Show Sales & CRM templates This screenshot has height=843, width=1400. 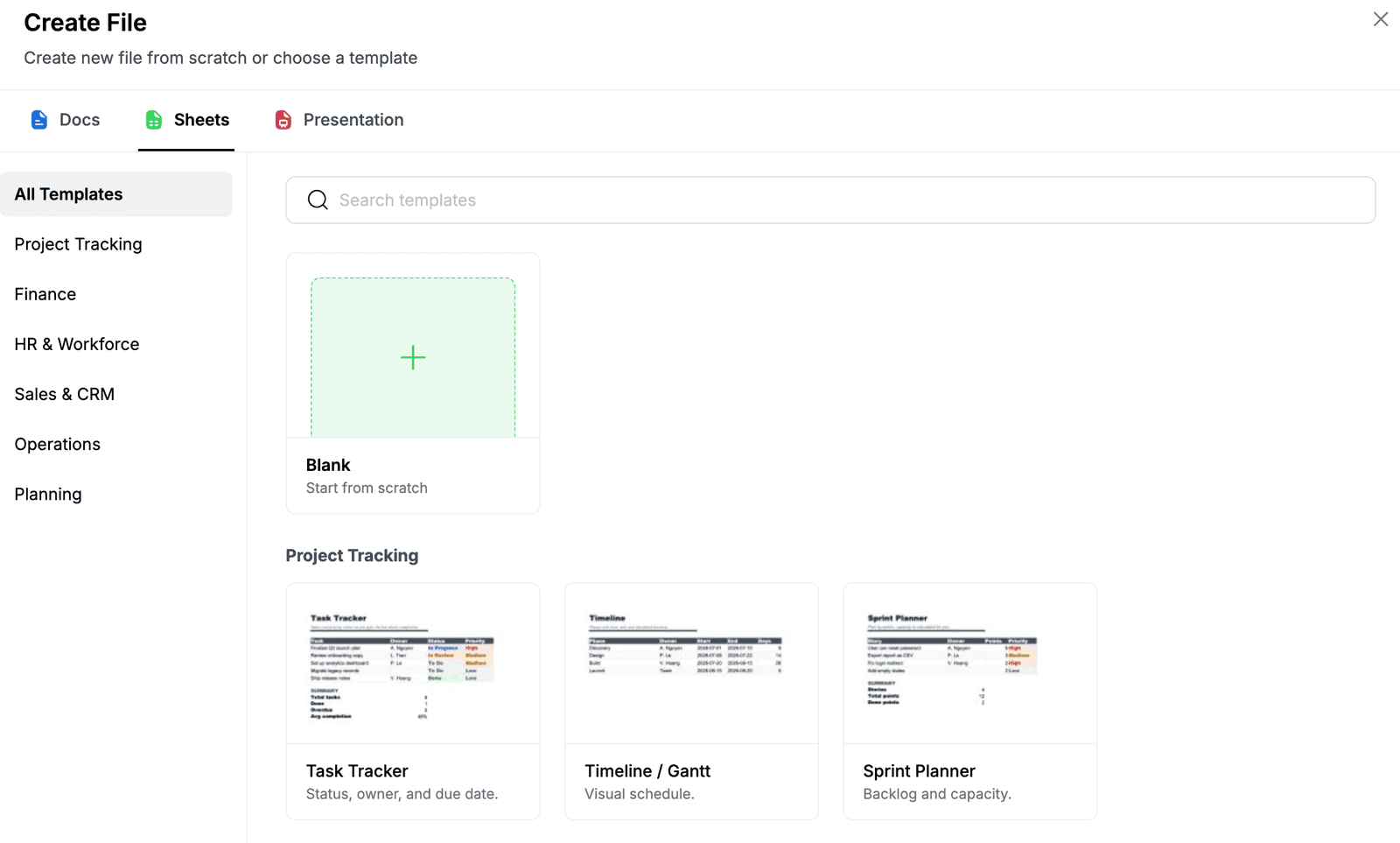(116, 394)
